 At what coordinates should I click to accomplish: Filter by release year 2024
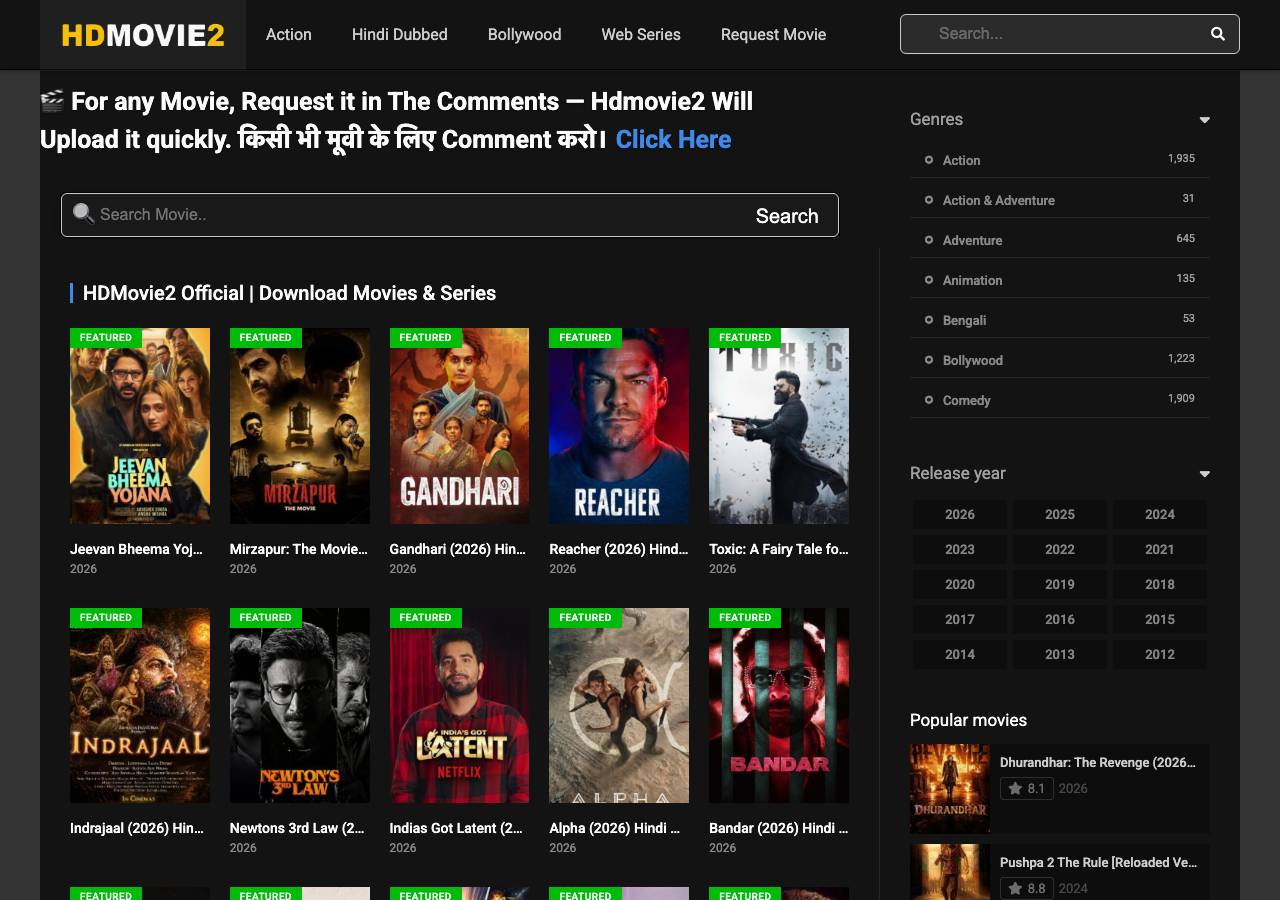pos(1160,514)
